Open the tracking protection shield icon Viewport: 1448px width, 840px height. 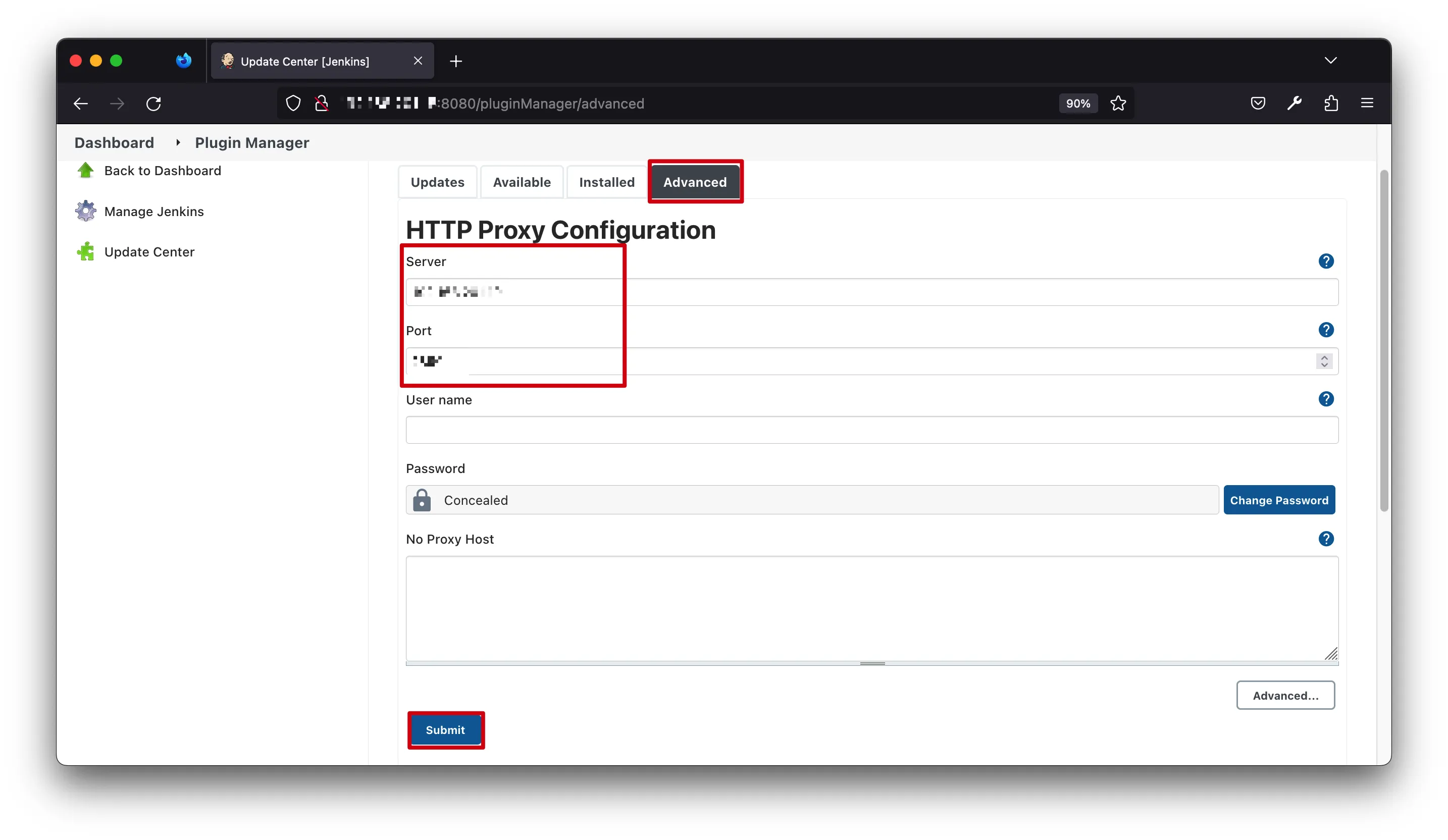pos(293,103)
